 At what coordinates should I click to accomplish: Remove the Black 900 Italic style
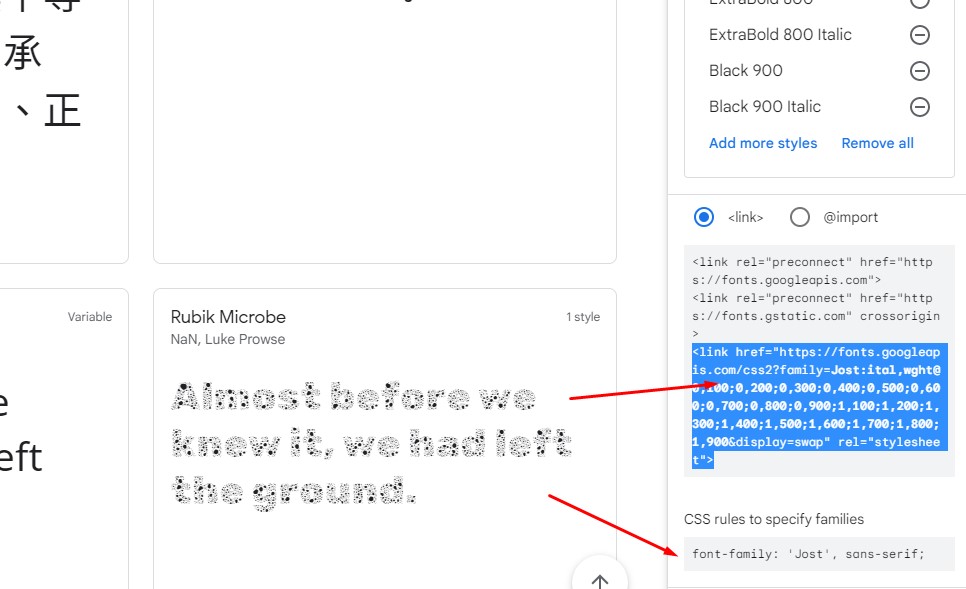pyautogui.click(x=920, y=107)
